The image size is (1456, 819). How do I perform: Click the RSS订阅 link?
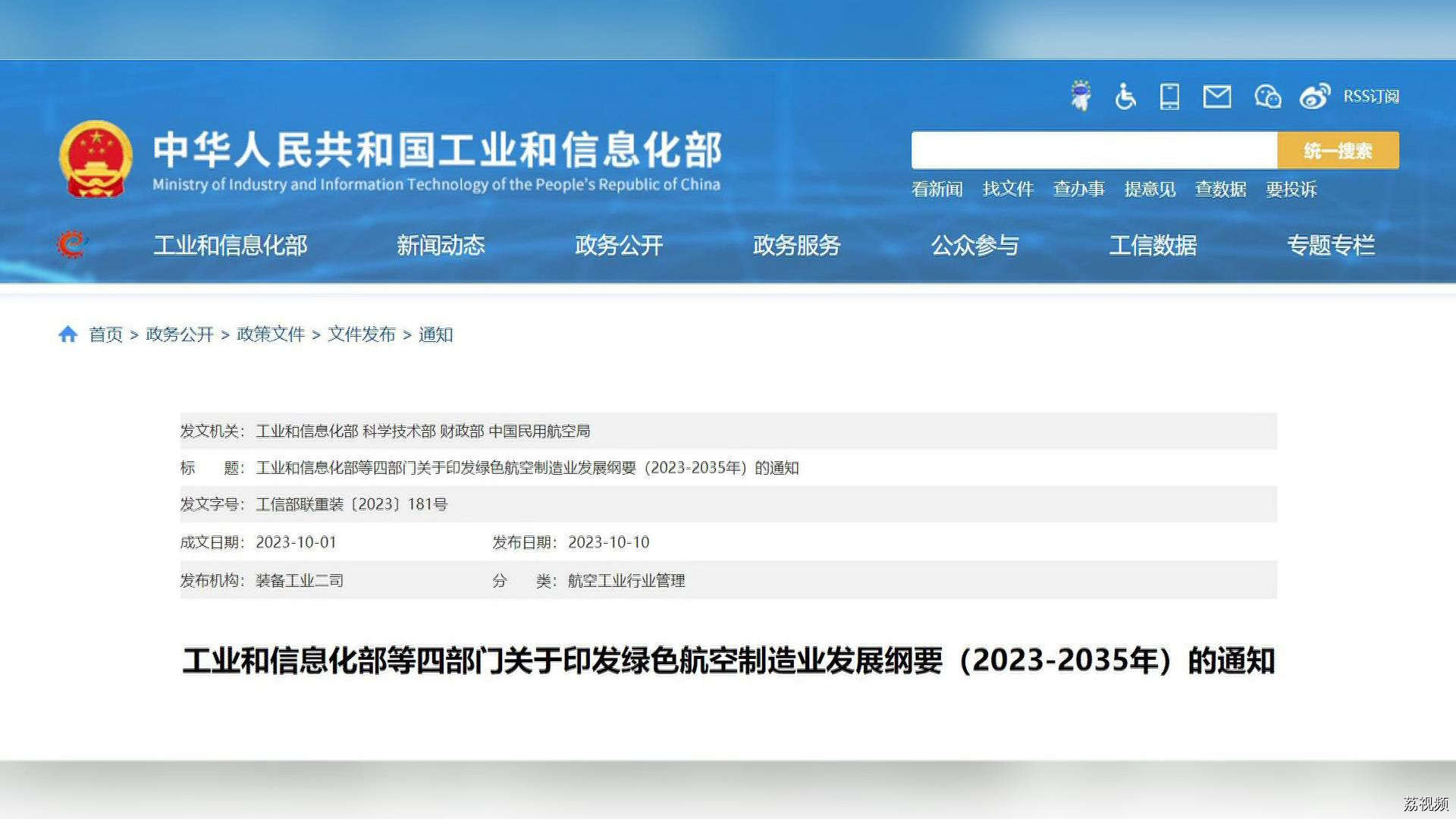tap(1371, 96)
